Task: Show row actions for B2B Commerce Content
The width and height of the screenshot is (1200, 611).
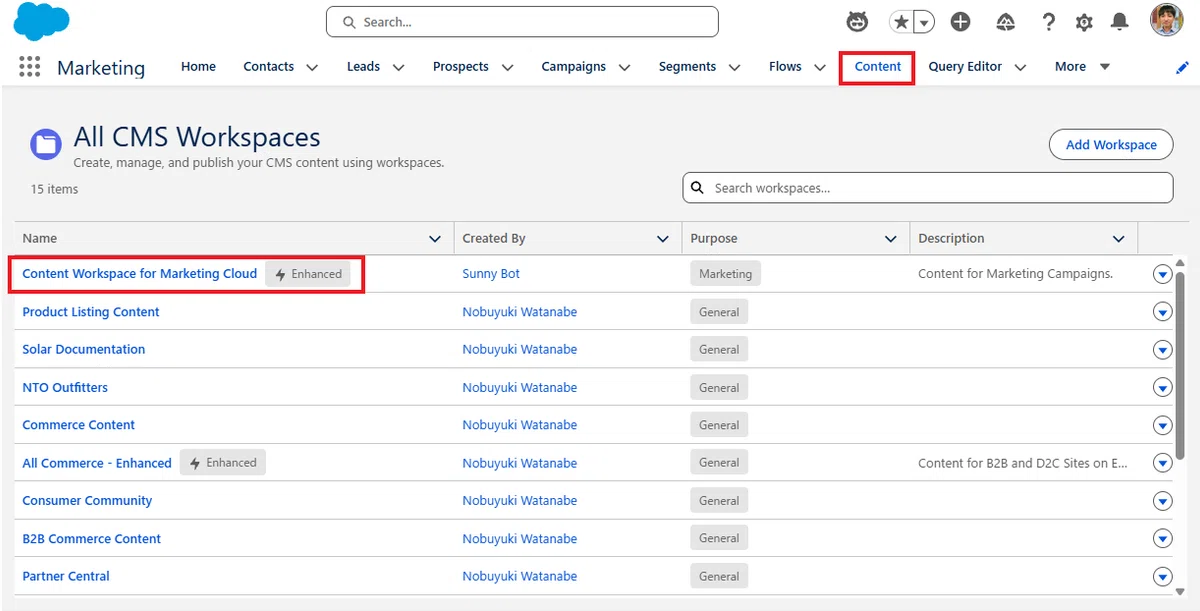Action: 1162,539
